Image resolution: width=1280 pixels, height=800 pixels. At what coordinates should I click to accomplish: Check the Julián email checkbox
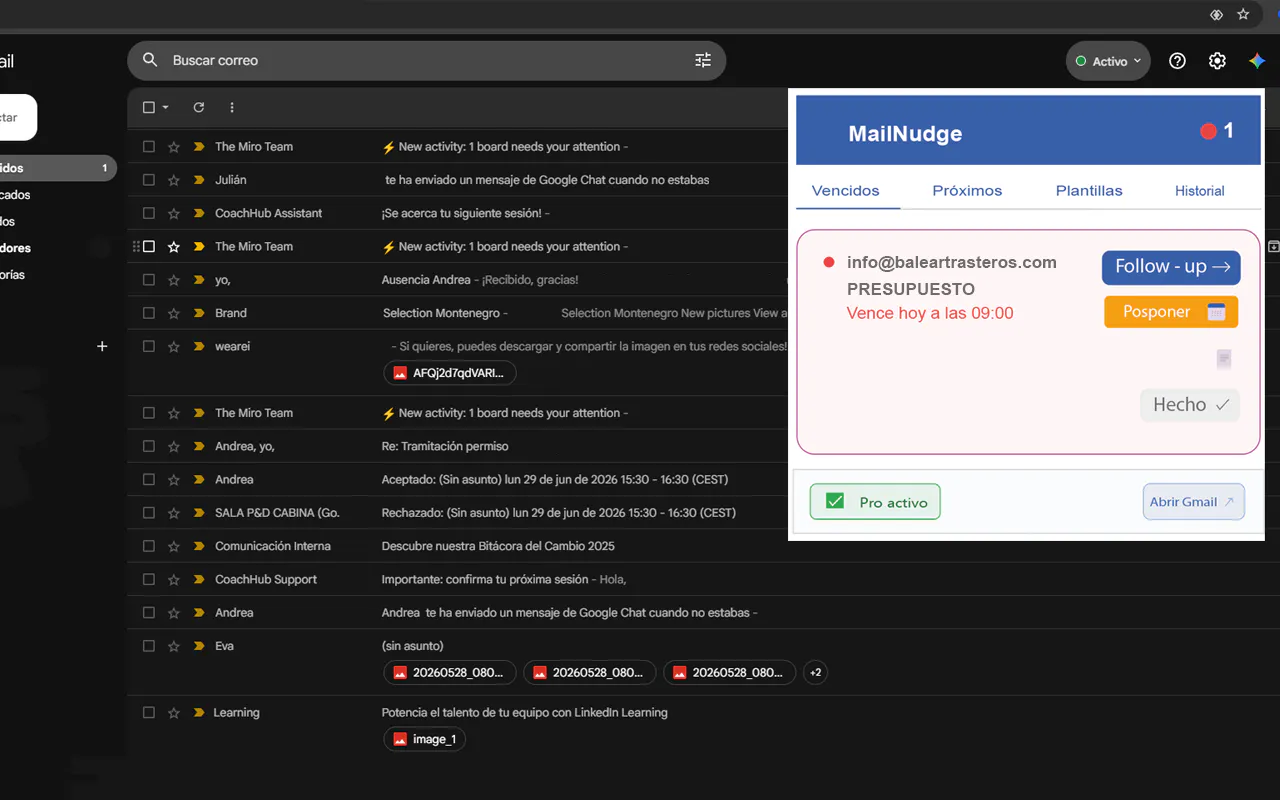149,180
